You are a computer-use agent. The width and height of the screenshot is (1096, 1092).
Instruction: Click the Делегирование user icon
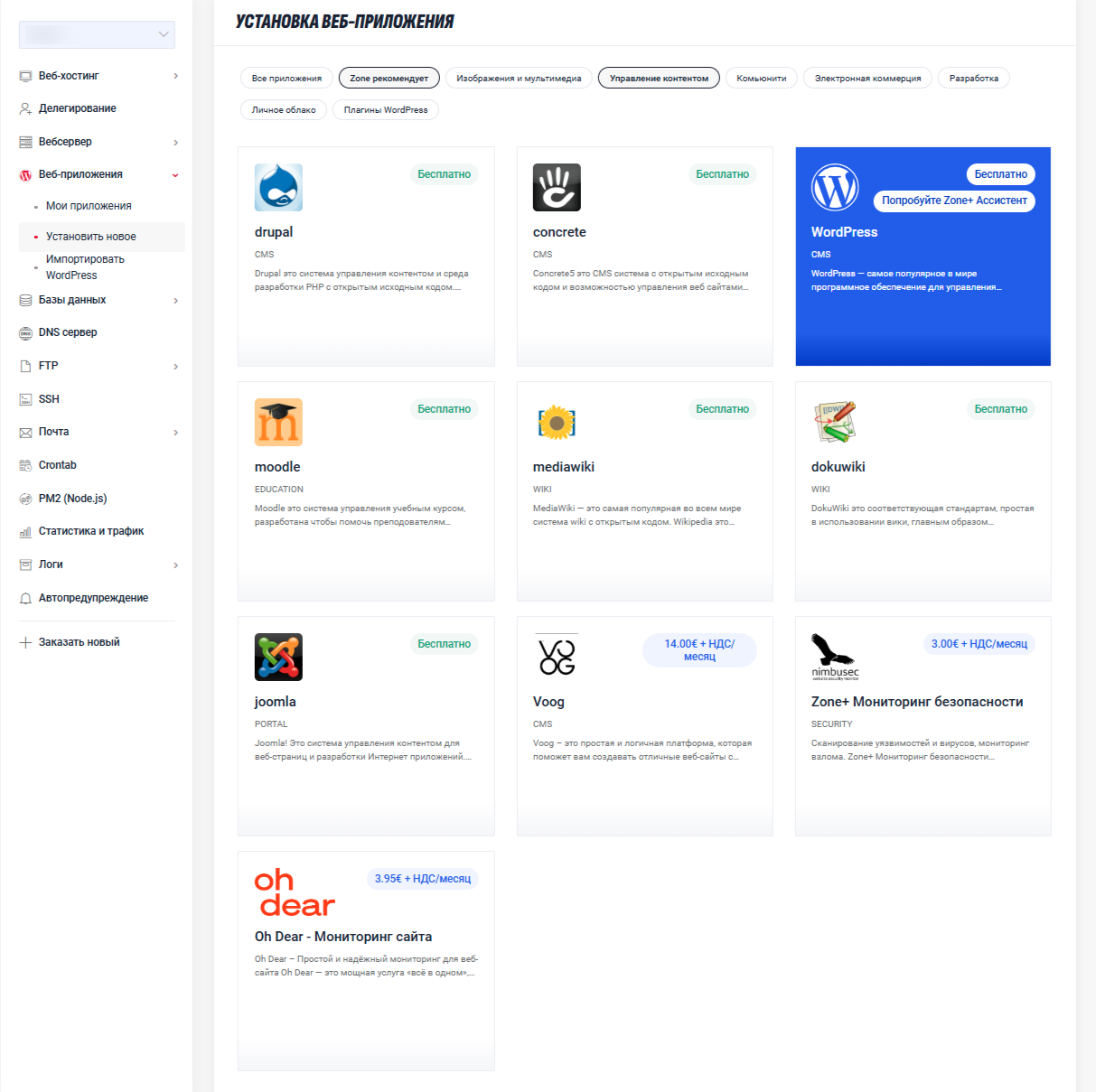coord(25,108)
